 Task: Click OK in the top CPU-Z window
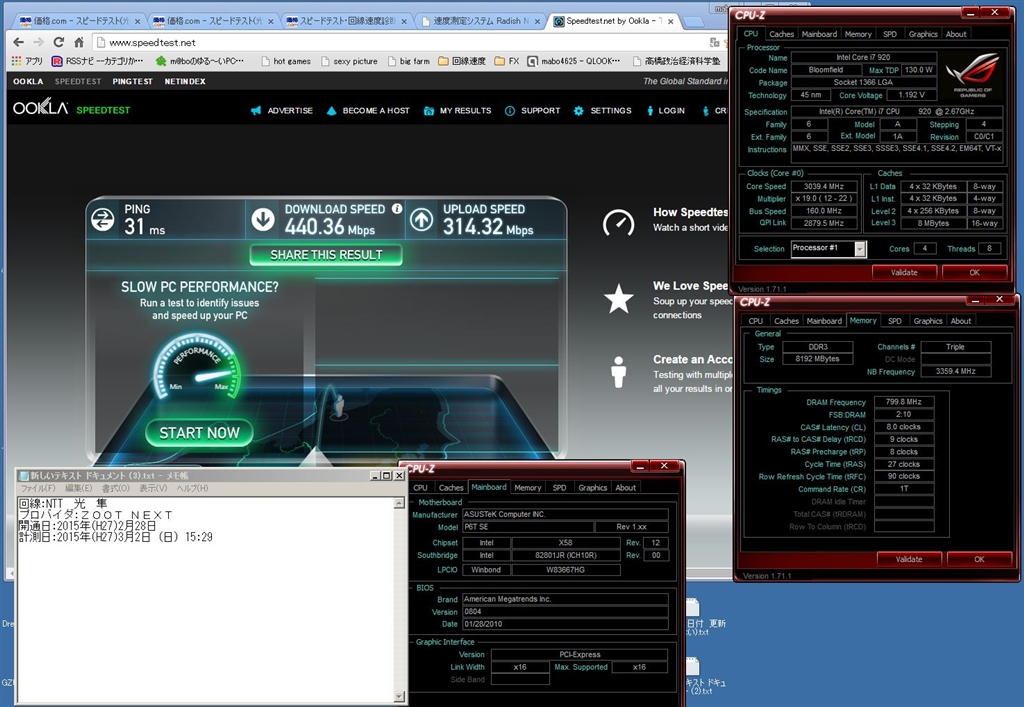(x=974, y=272)
